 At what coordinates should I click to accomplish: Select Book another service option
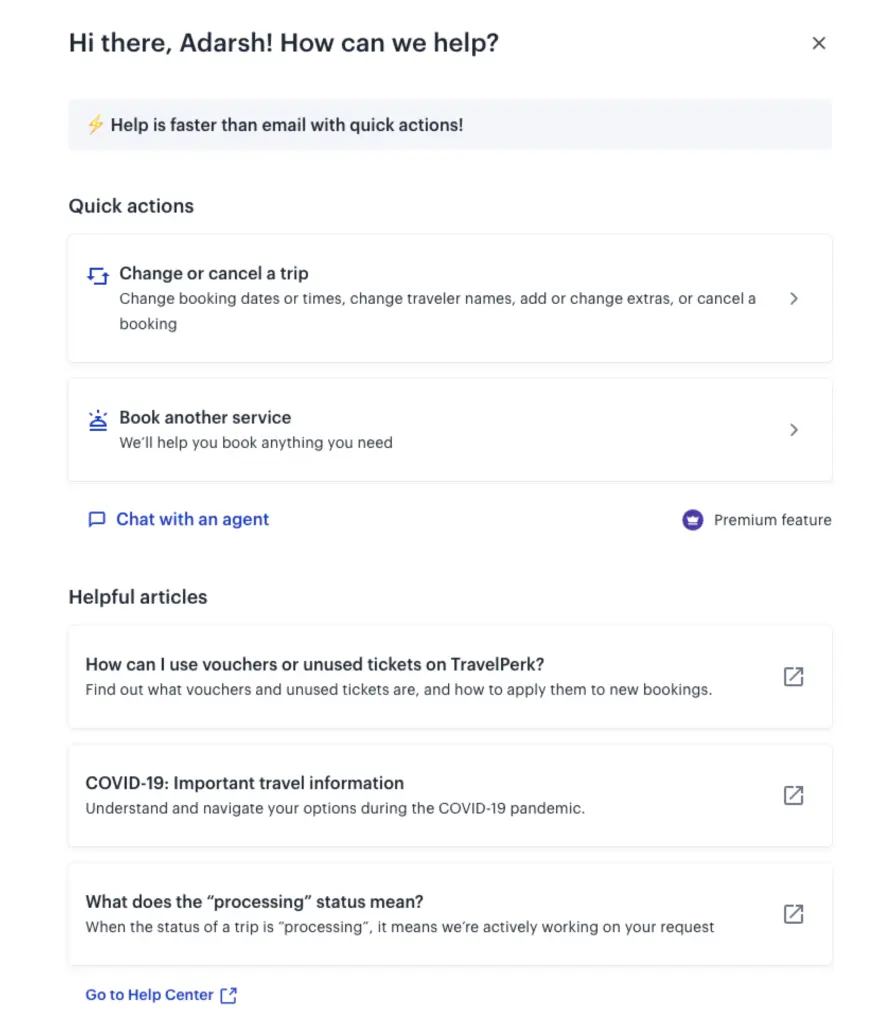tap(205, 418)
